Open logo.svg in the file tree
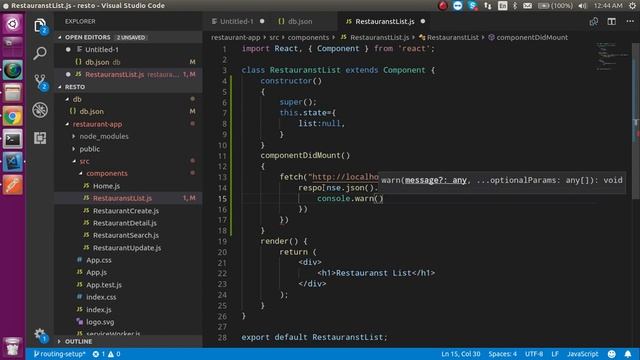This screenshot has height=360, width=640. tap(129, 322)
